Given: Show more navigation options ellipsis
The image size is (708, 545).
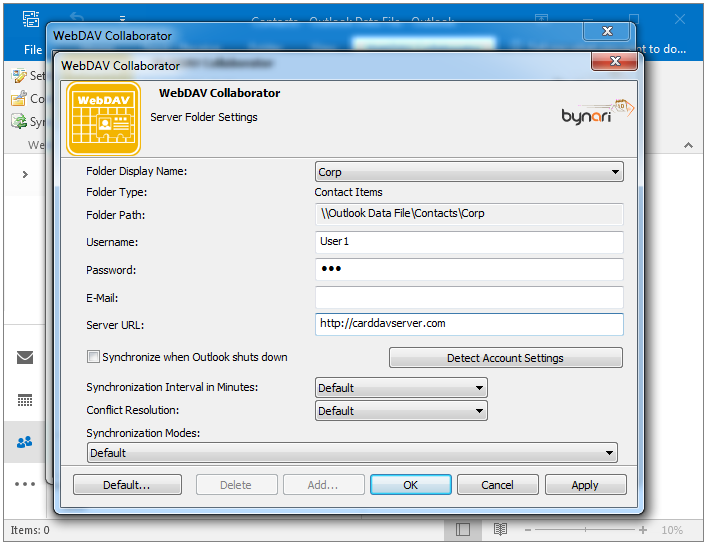Looking at the screenshot, I should [x=25, y=484].
